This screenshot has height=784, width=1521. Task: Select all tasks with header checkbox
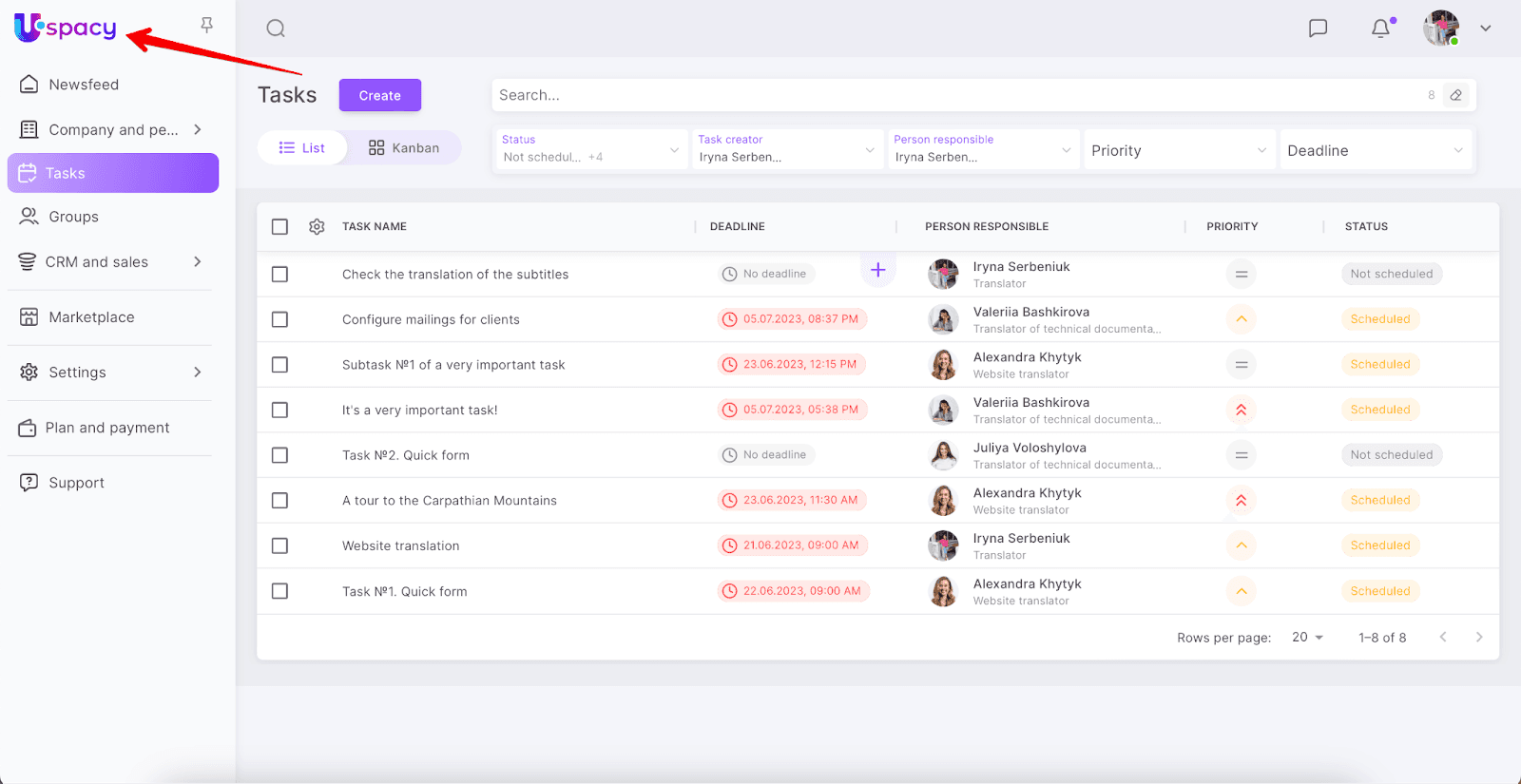pos(279,226)
